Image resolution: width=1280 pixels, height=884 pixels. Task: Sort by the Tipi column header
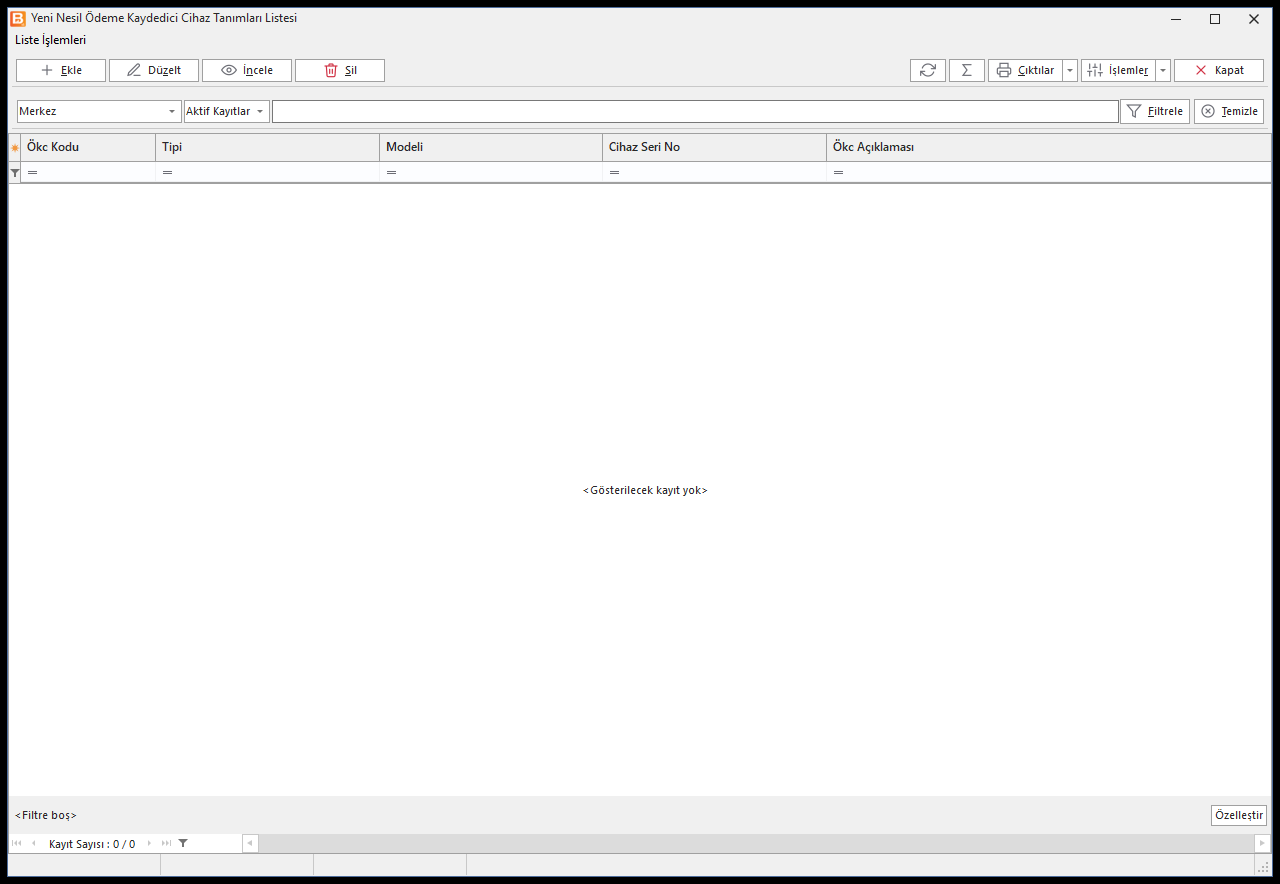coord(267,147)
